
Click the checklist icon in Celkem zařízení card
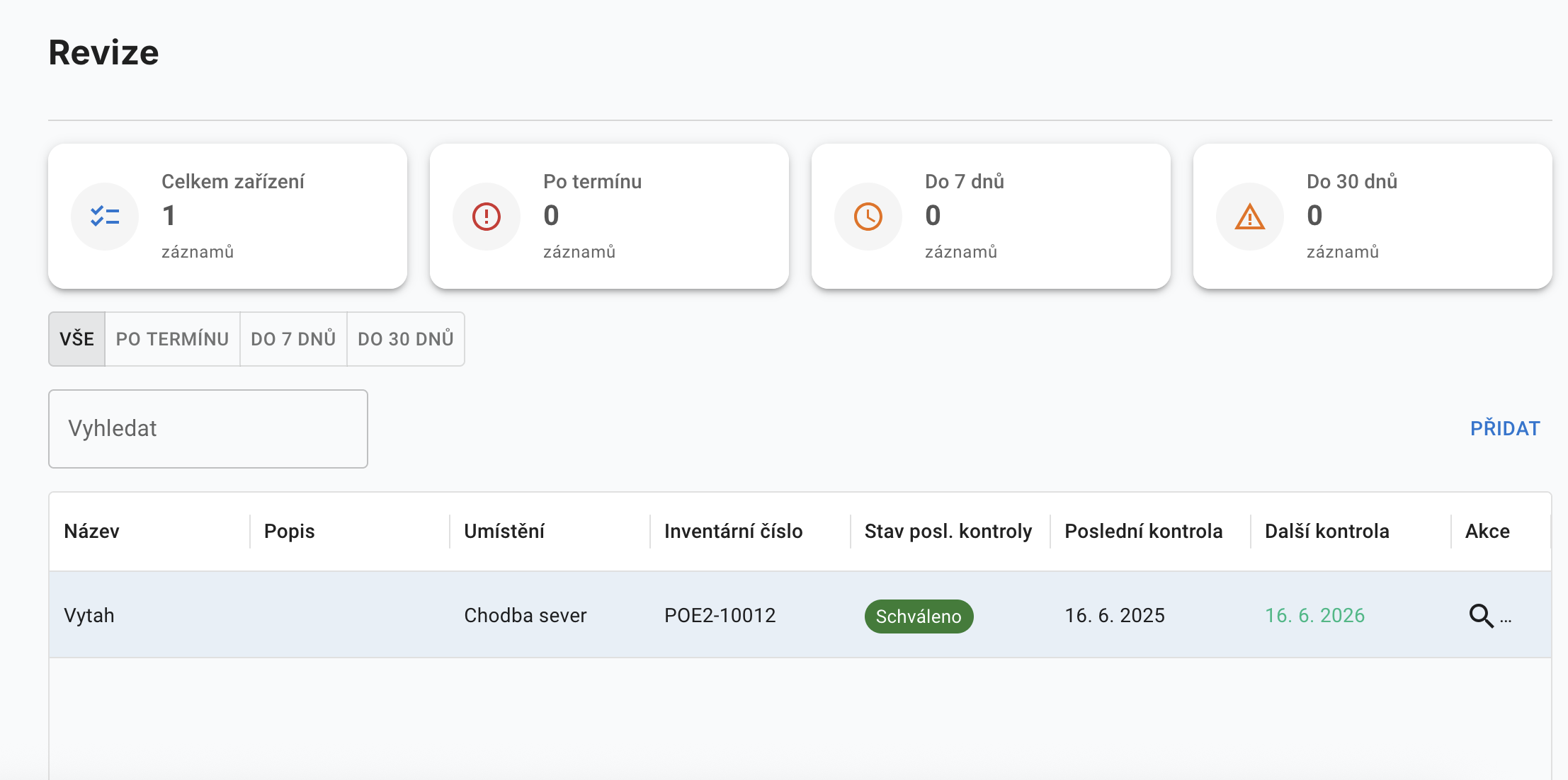pyautogui.click(x=105, y=216)
